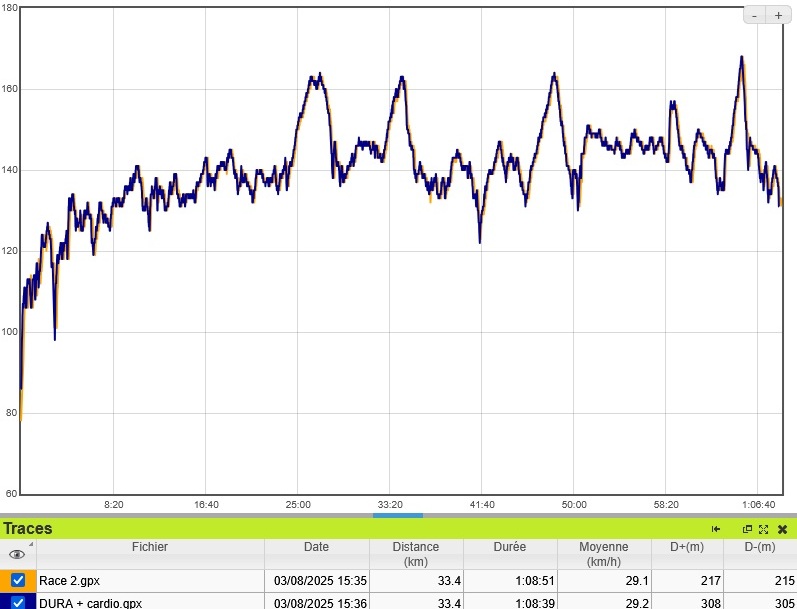Select the Race 2.gpx file name cell

point(69,580)
